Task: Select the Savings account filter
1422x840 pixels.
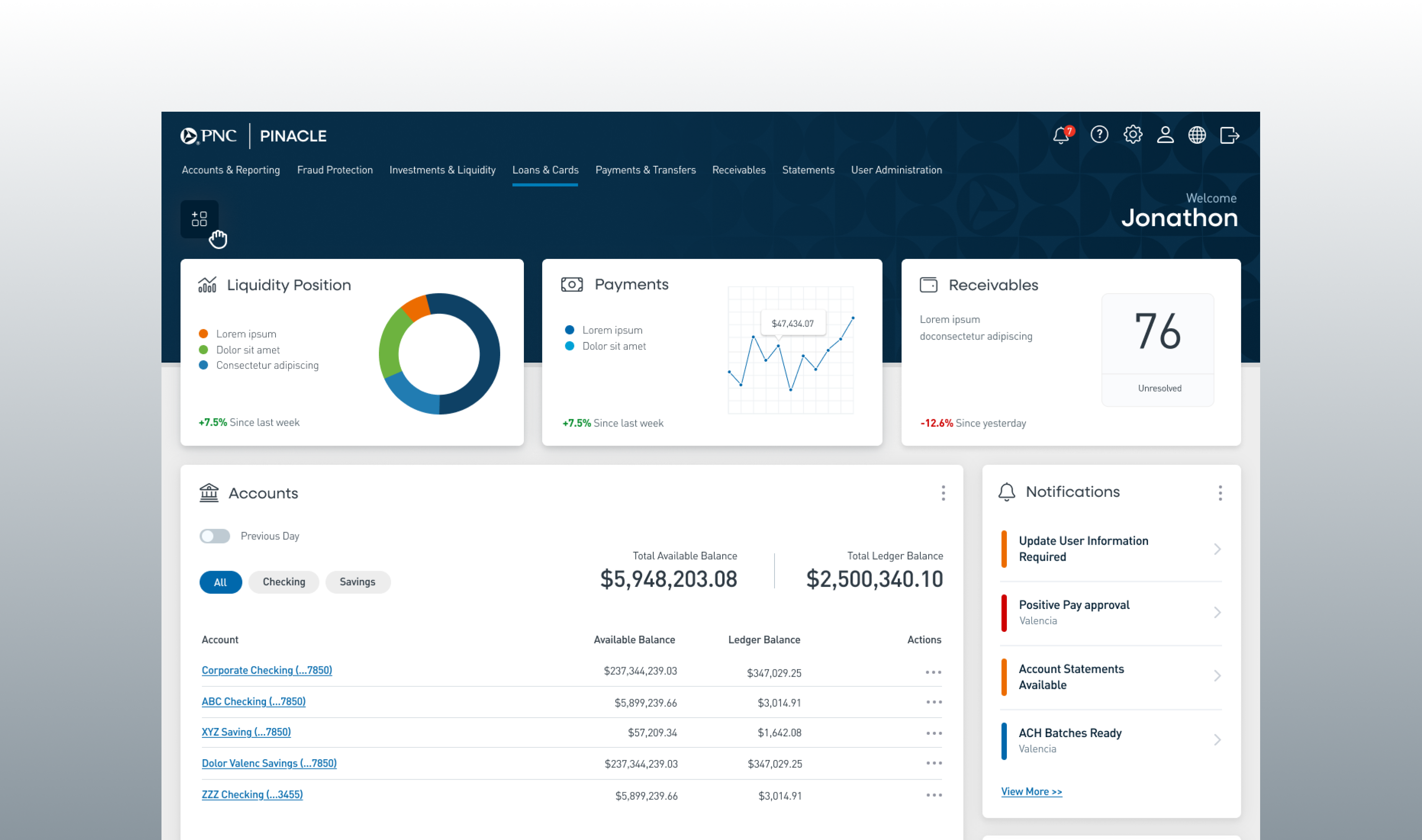Action: coord(357,582)
